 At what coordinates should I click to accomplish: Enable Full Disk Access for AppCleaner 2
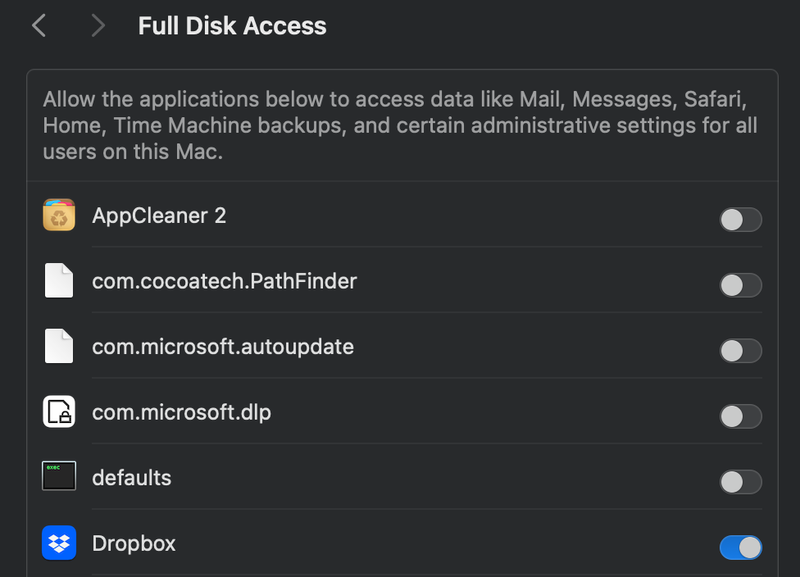click(740, 220)
